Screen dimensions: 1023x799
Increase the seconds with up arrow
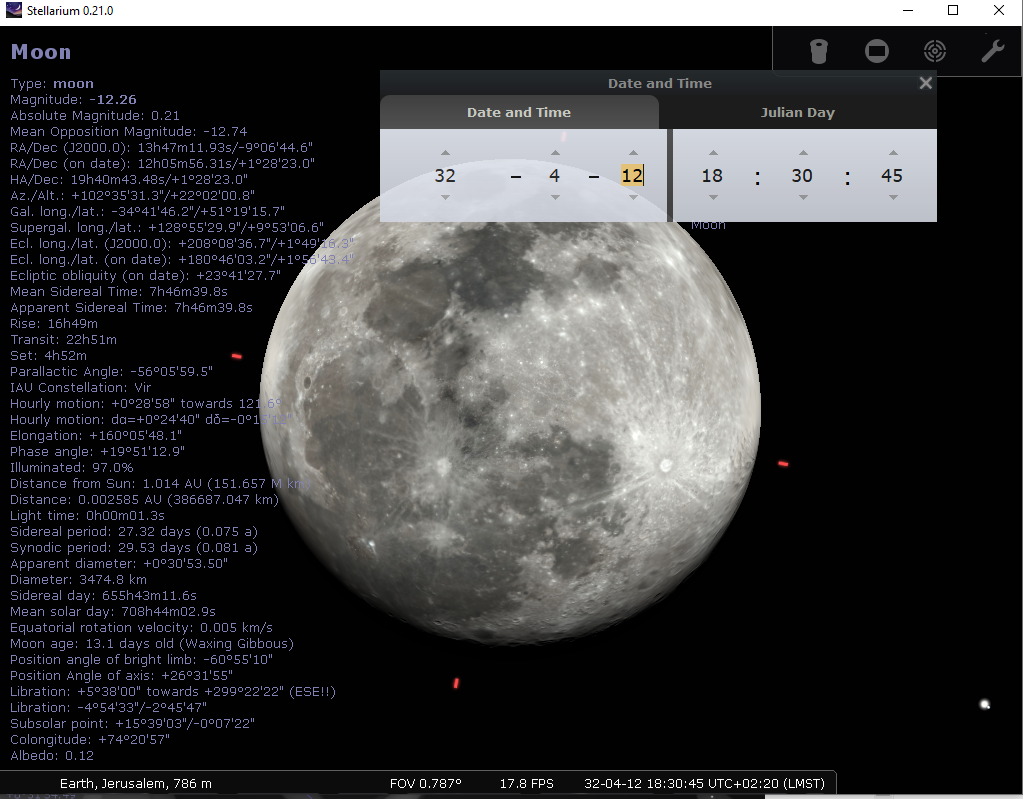tap(892, 153)
